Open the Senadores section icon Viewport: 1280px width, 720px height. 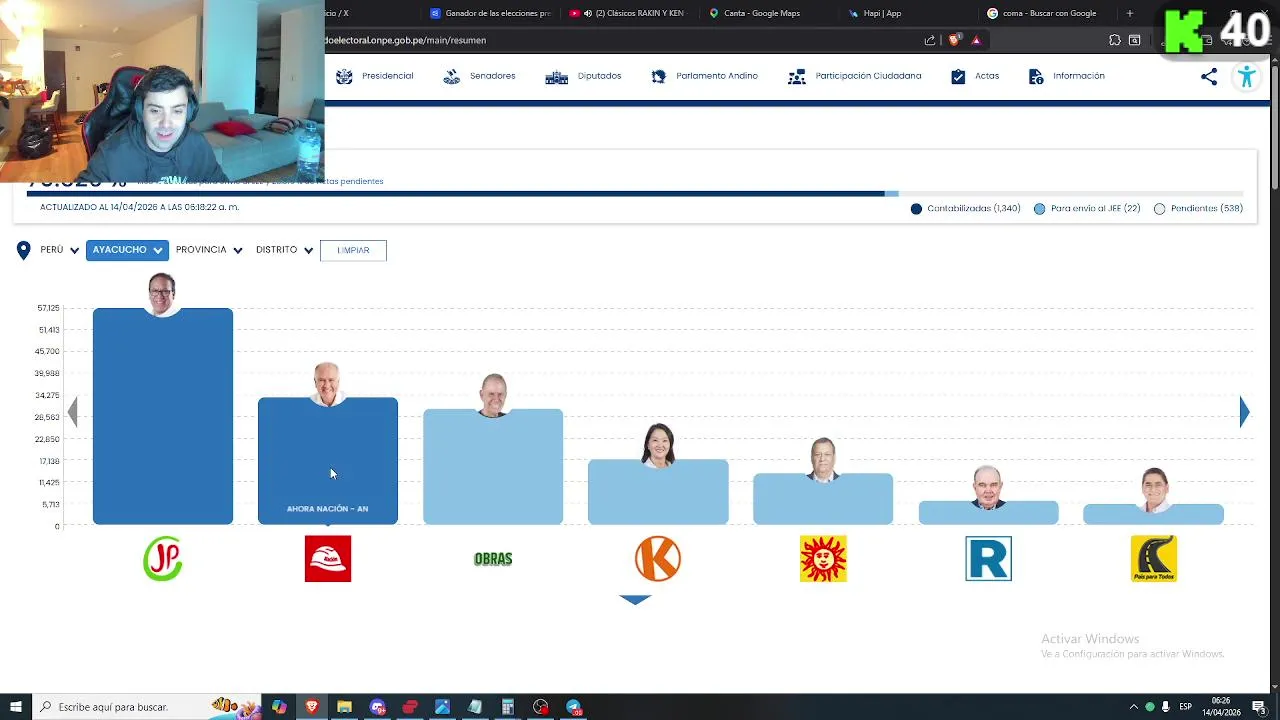click(x=452, y=76)
